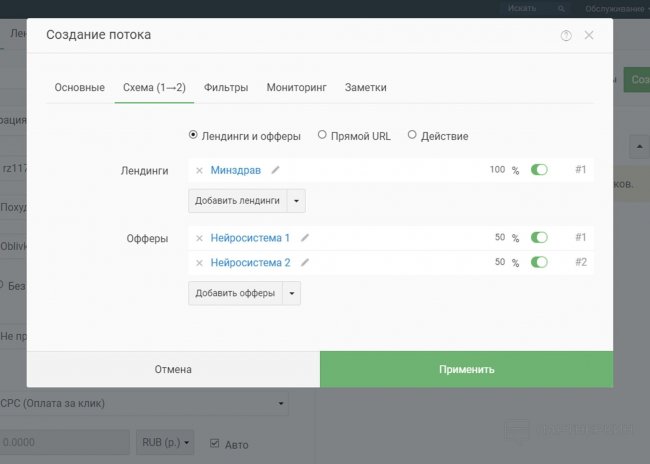
Task: Disable the Минздрав landing toggle
Action: 540,170
